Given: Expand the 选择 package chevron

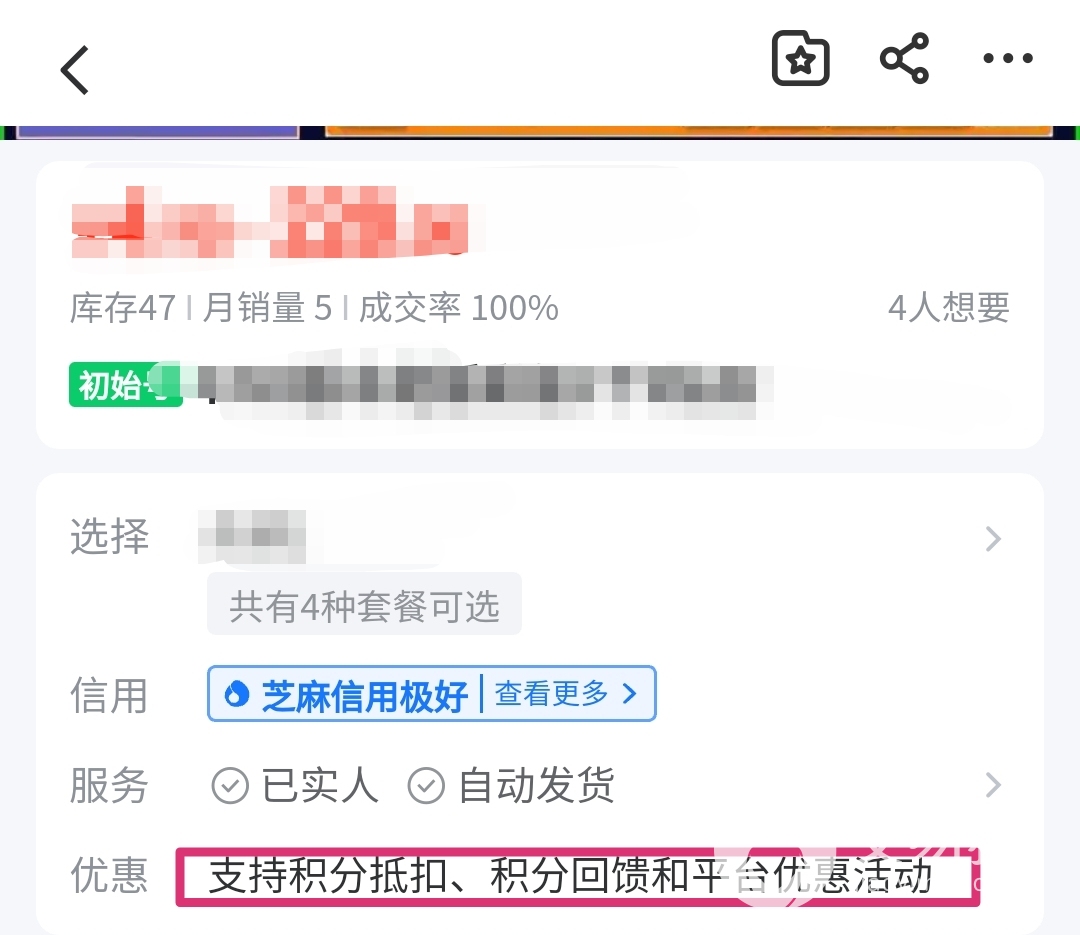Looking at the screenshot, I should coord(993,539).
